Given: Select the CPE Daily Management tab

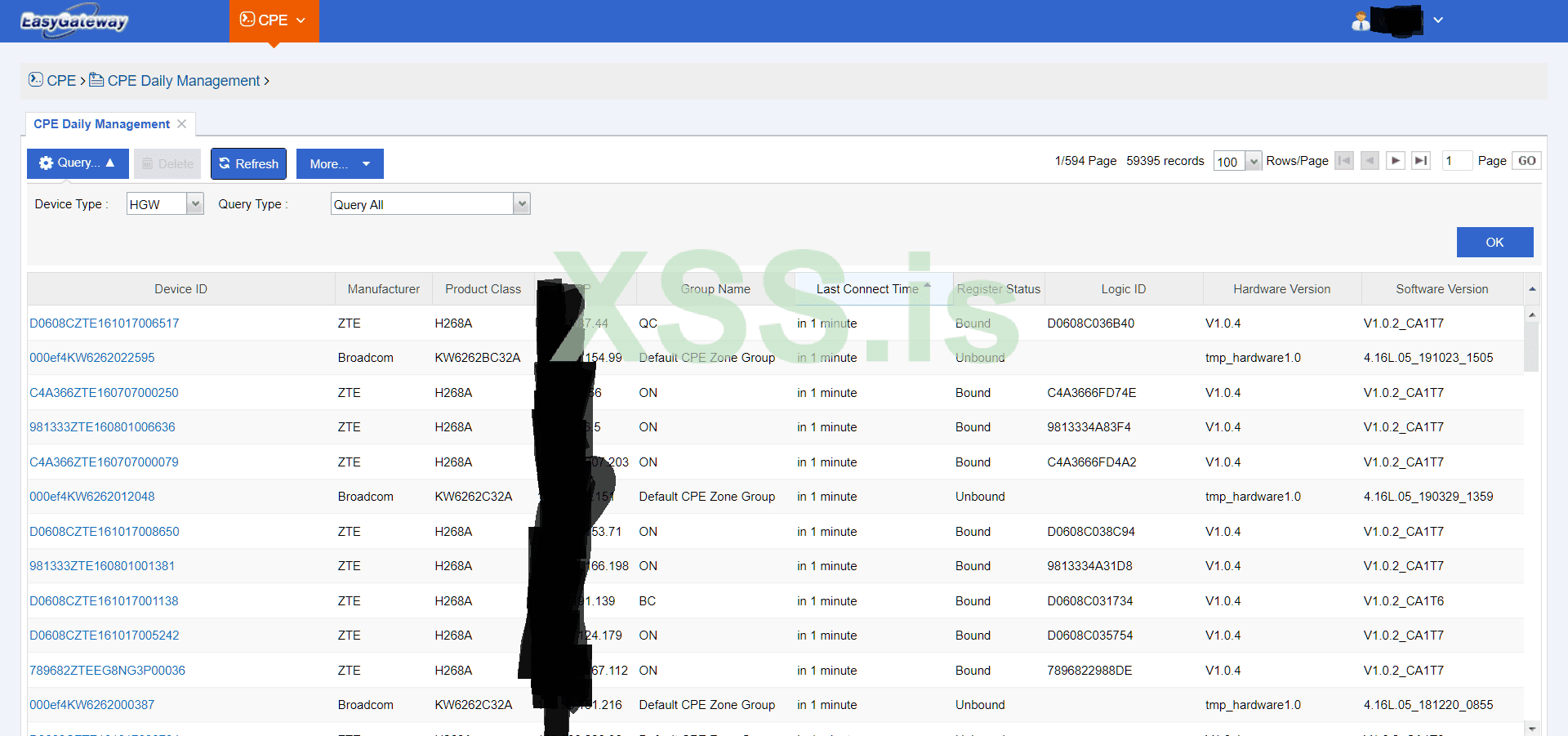Looking at the screenshot, I should (101, 124).
